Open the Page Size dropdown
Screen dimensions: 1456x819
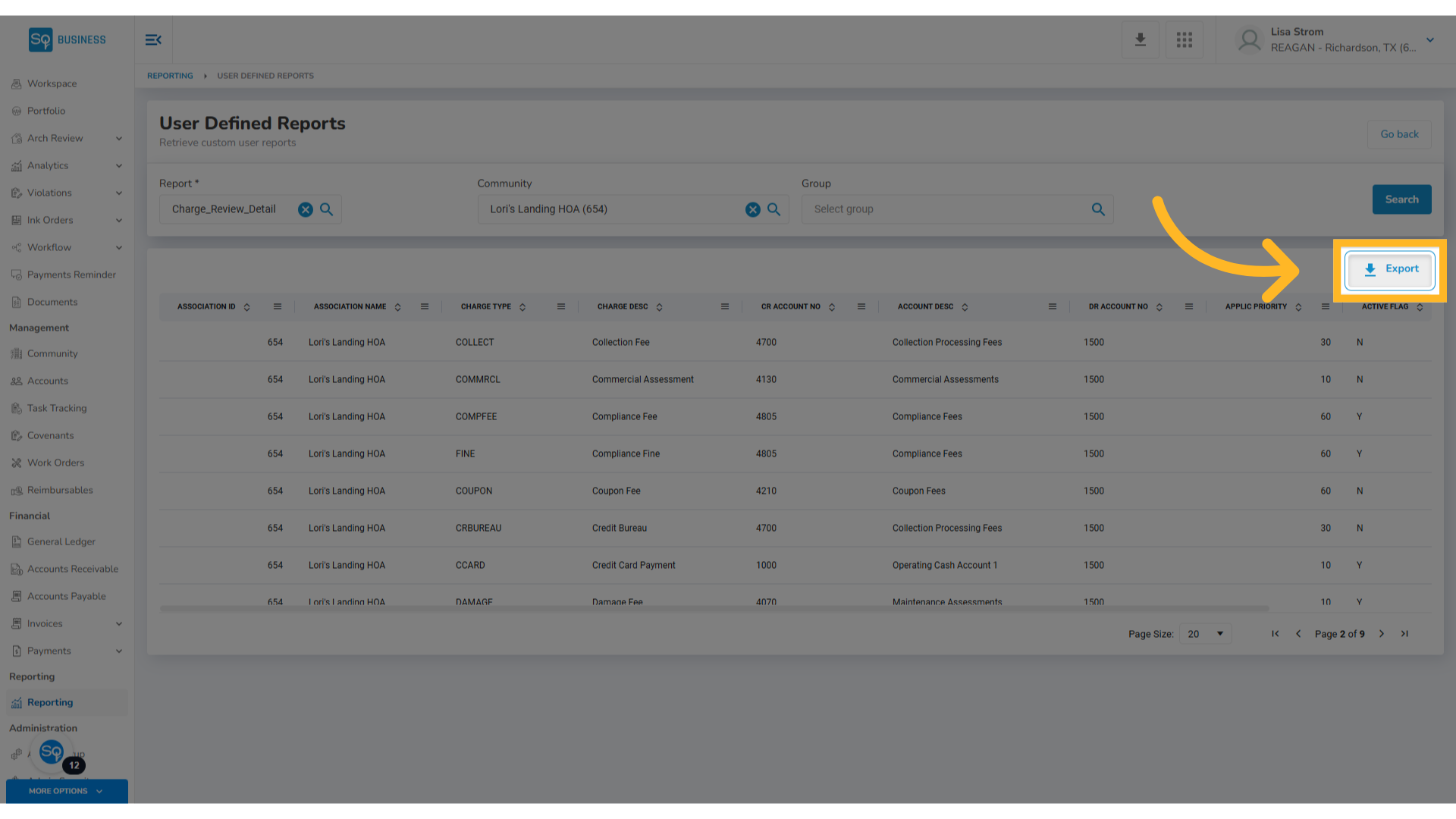[1206, 634]
